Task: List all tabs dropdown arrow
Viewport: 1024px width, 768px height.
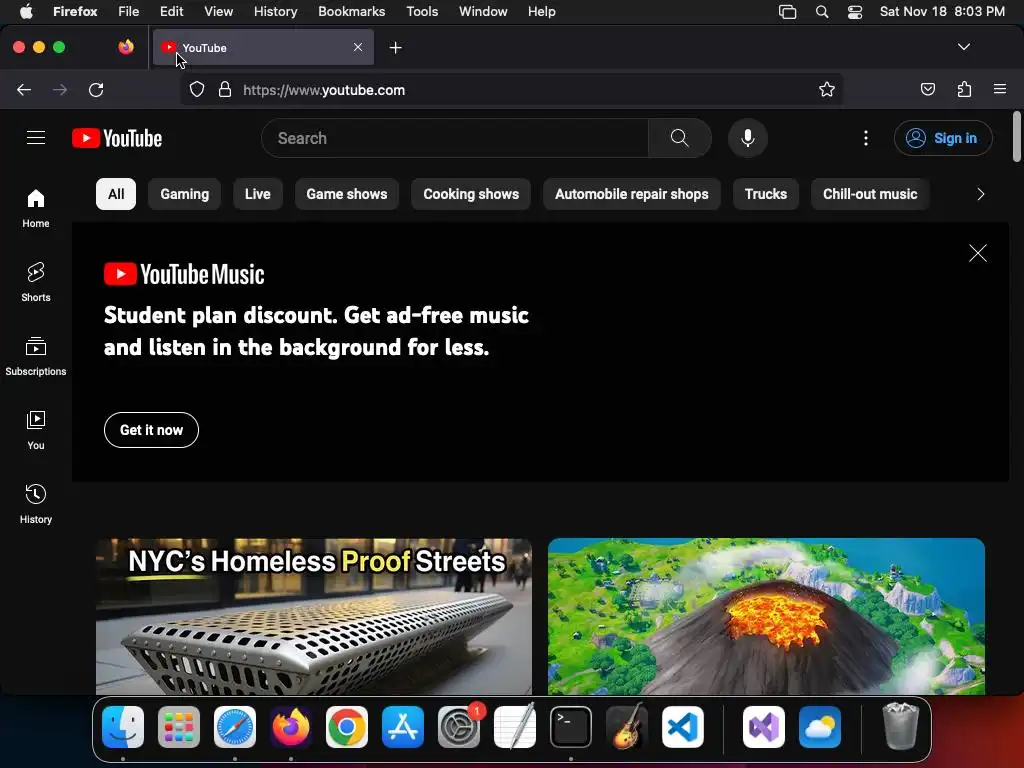Action: click(x=964, y=47)
